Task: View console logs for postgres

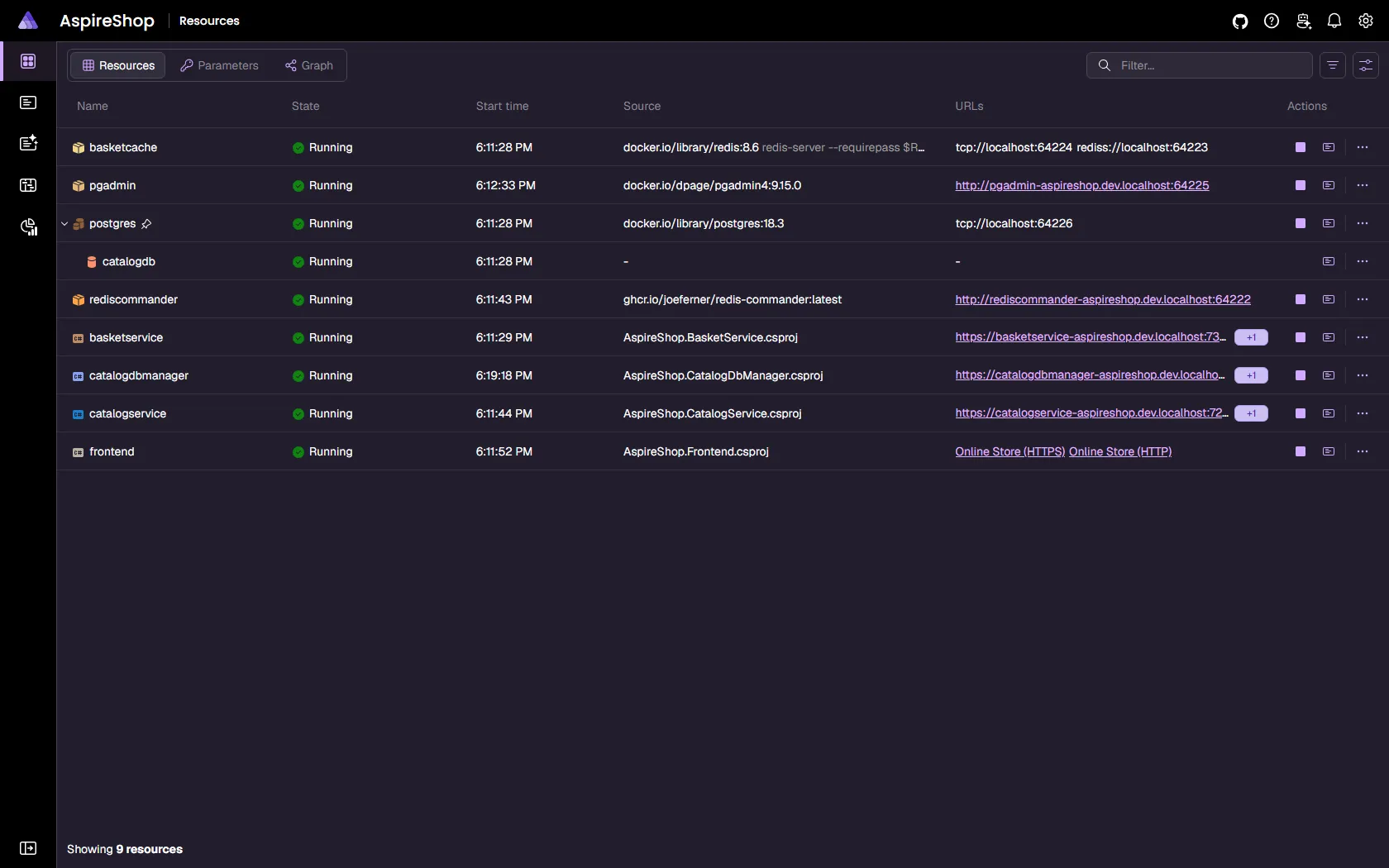Action: [x=1329, y=223]
